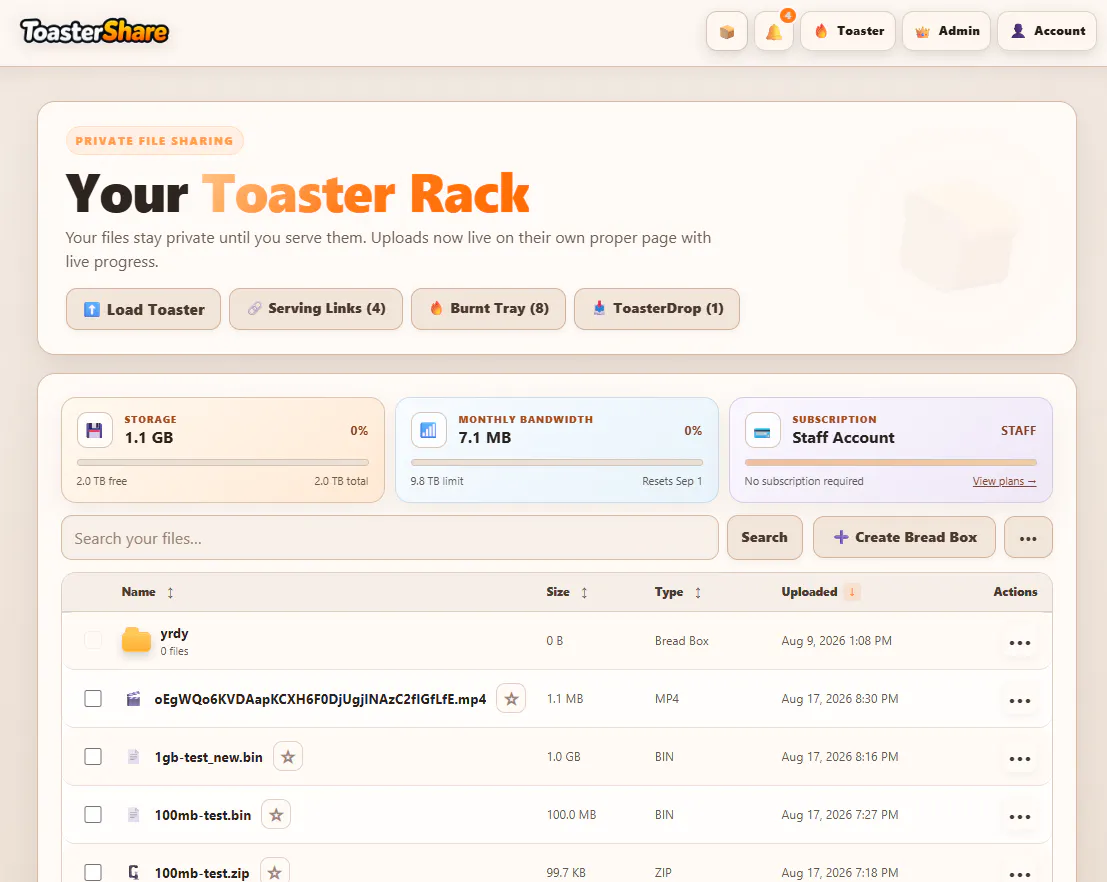The width and height of the screenshot is (1107, 882).
Task: Click the yrdy folder icon
Action: point(136,640)
